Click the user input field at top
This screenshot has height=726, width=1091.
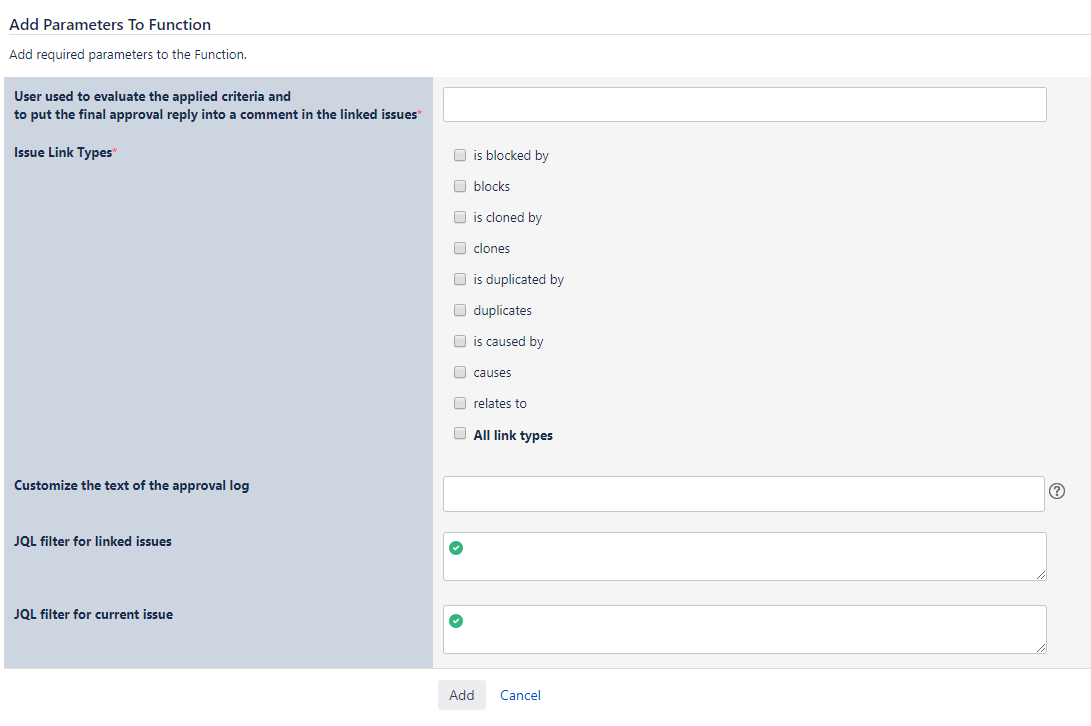tap(744, 104)
